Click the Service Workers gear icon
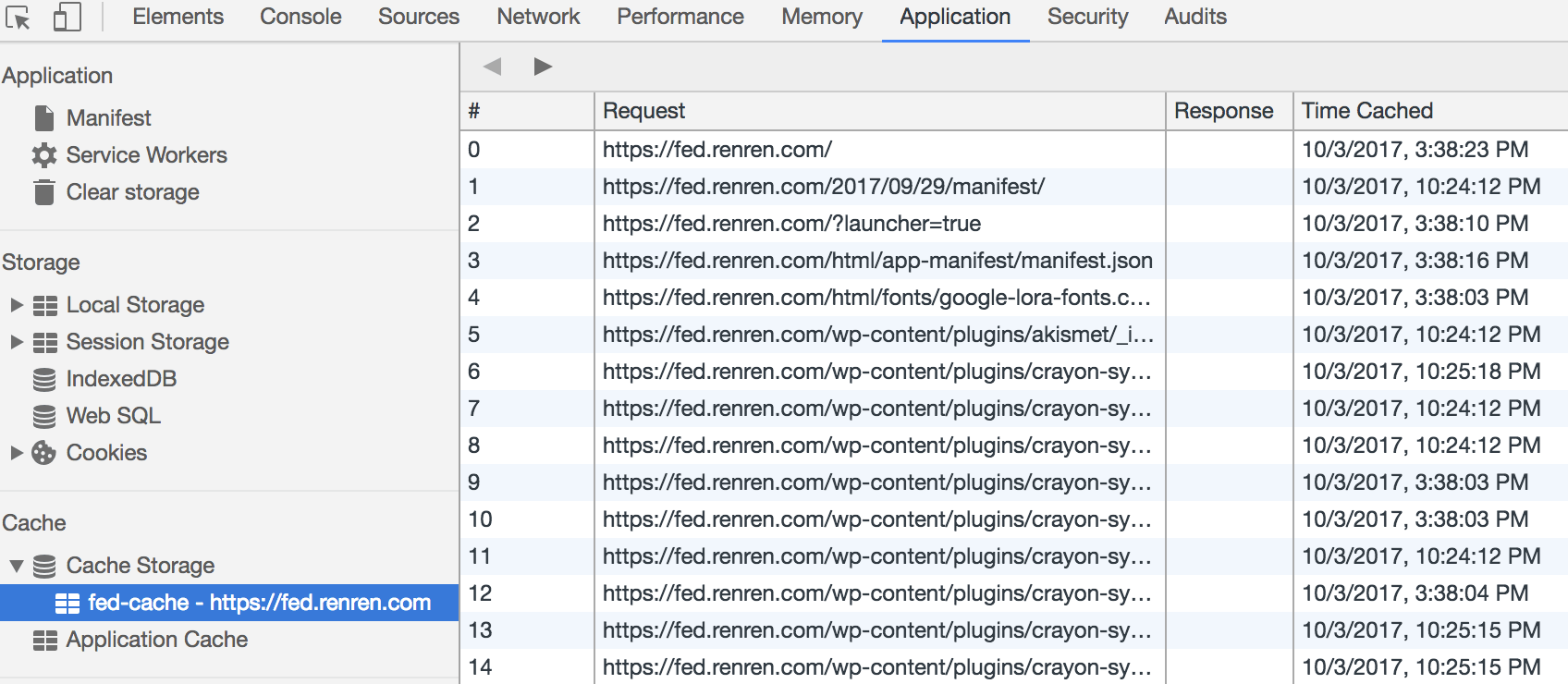1568x684 pixels. pyautogui.click(x=43, y=155)
